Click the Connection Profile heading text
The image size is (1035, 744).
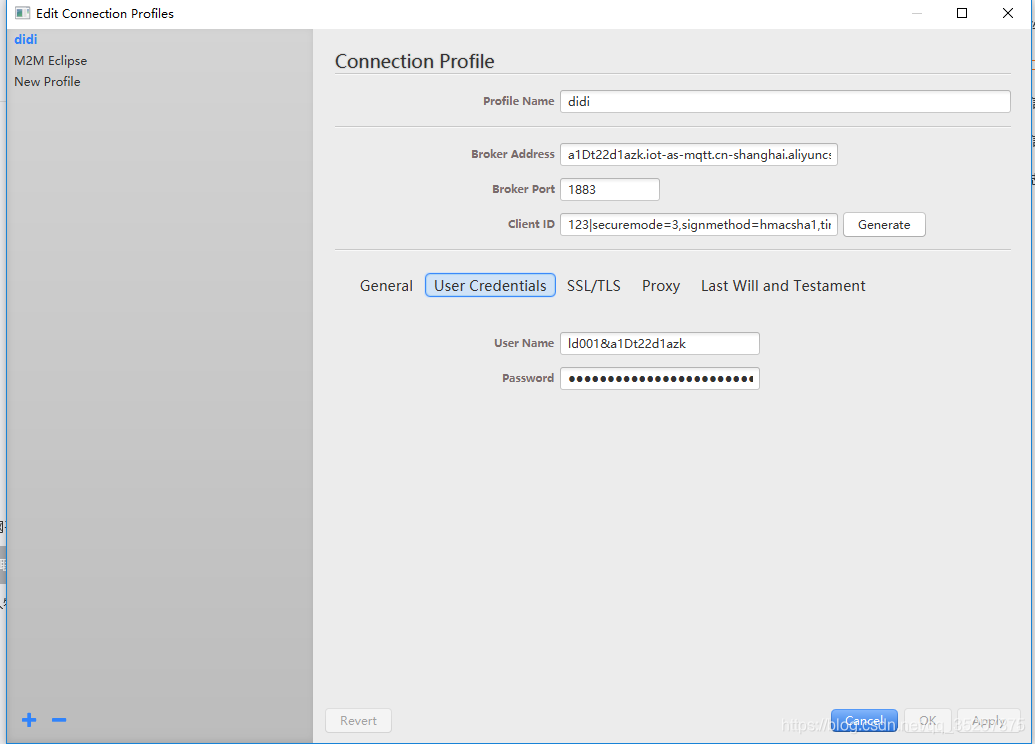point(415,61)
